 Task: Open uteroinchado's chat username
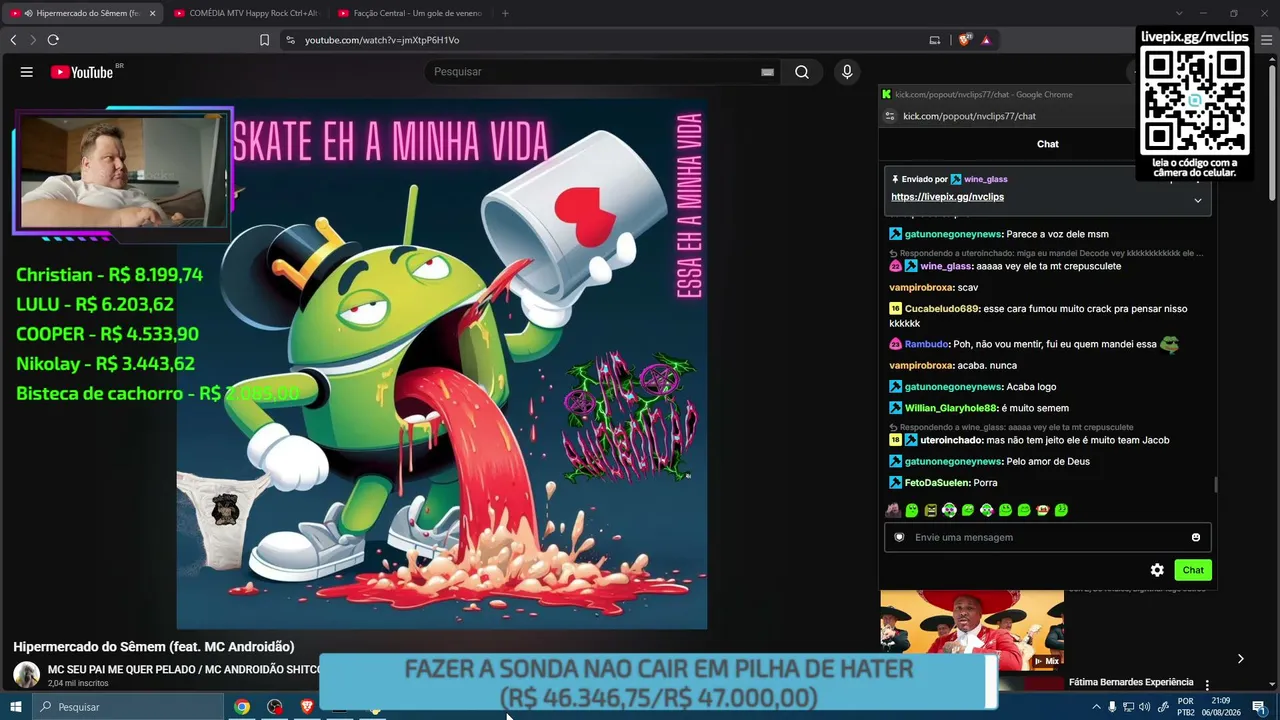pyautogui.click(x=951, y=440)
